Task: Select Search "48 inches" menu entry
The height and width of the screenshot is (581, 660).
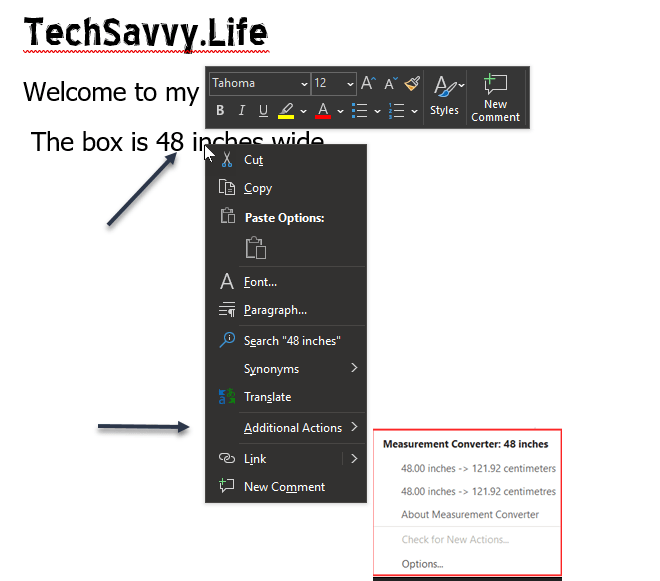Action: point(292,341)
